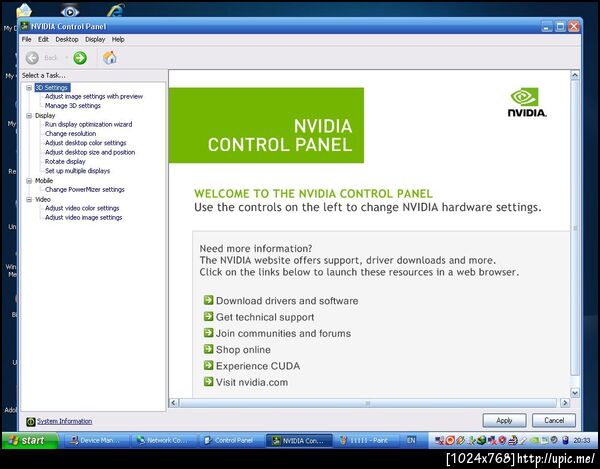Open the Edit menu
The height and width of the screenshot is (469, 600).
click(43, 39)
